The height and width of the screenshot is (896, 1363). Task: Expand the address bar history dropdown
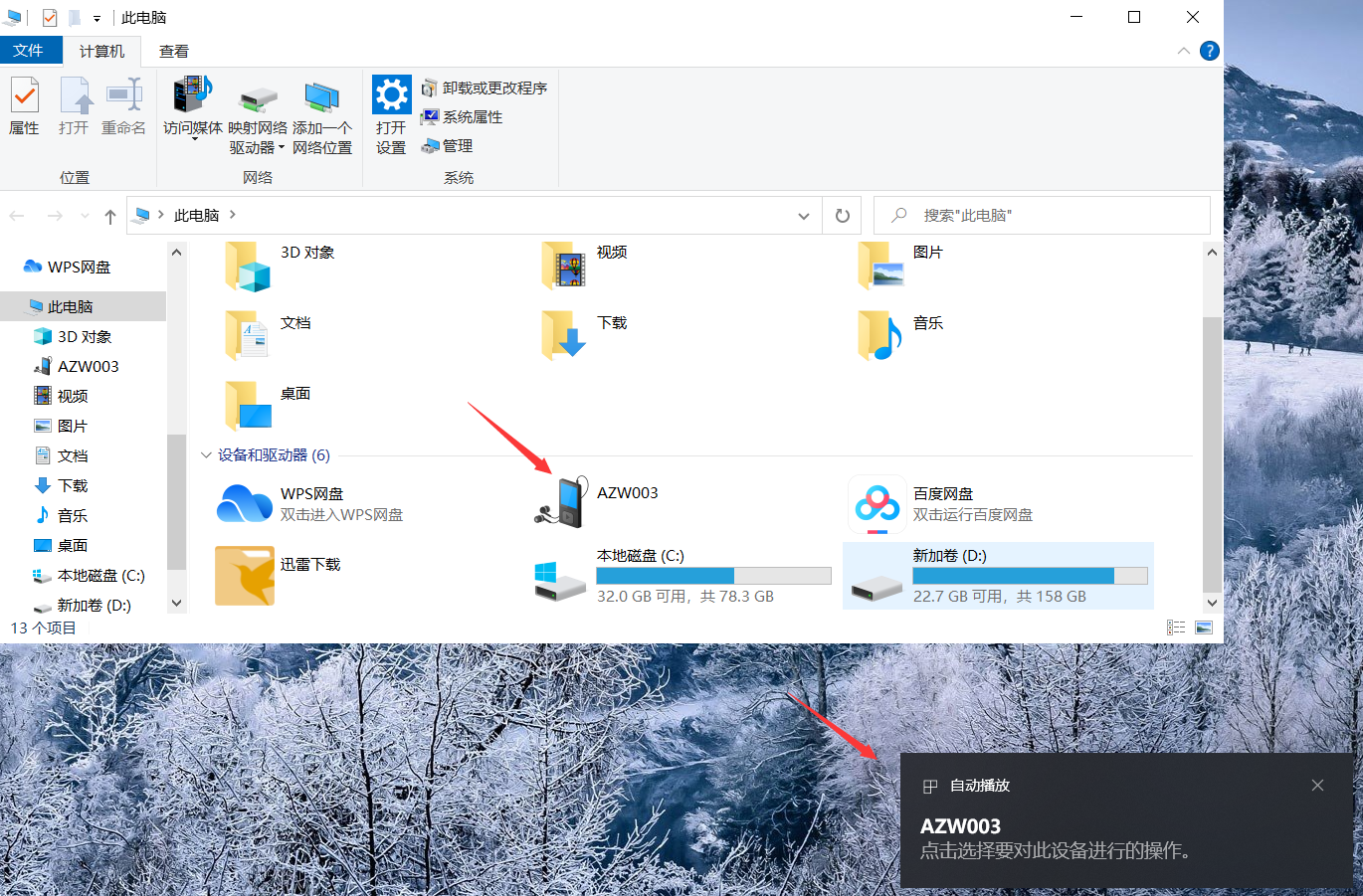pyautogui.click(x=804, y=216)
